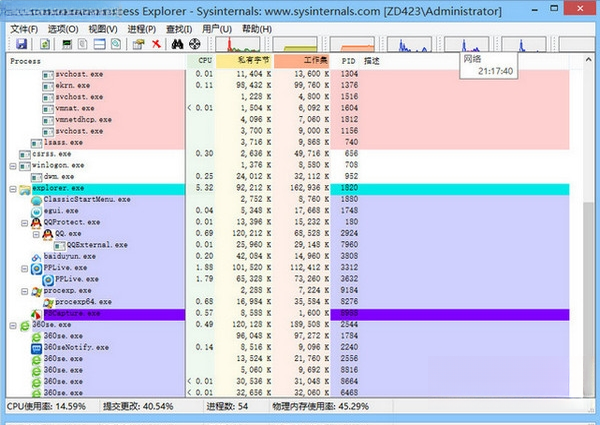
Task: Sort by the PID column header
Action: [x=346, y=61]
